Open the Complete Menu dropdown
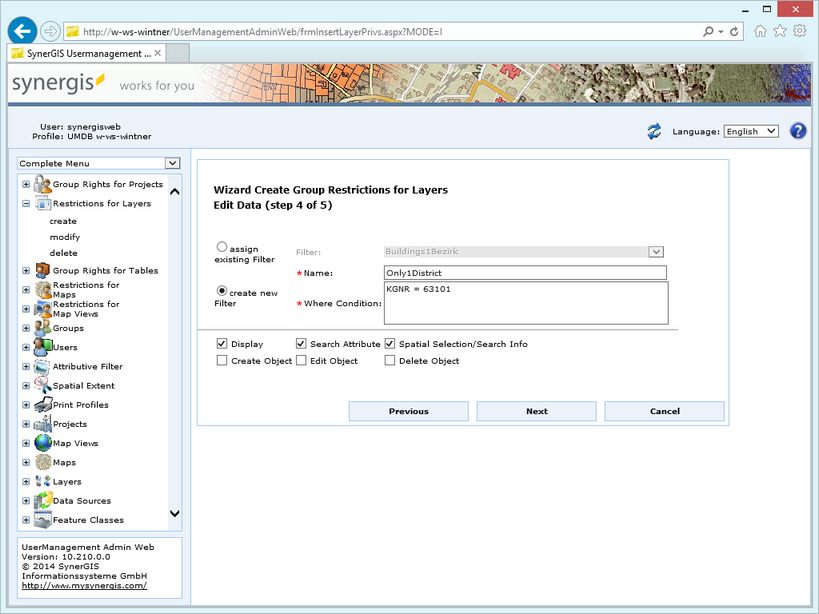Screen dimensions: 819x614 point(171,162)
